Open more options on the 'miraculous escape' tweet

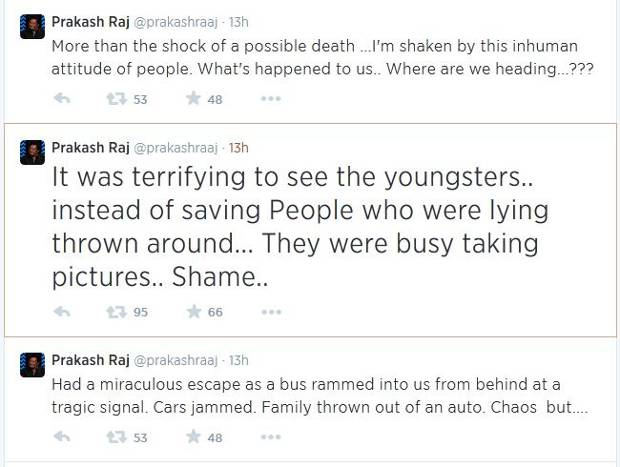pyautogui.click(x=270, y=437)
